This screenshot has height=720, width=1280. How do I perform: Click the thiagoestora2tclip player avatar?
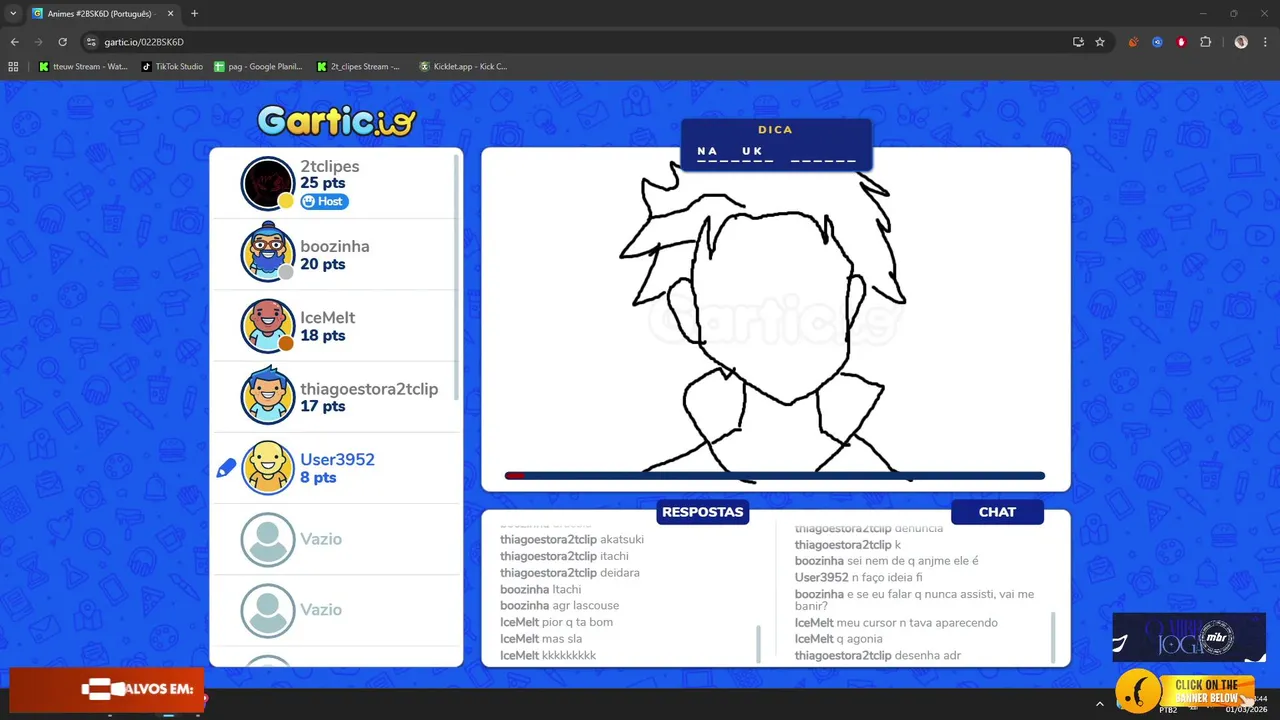pos(268,396)
